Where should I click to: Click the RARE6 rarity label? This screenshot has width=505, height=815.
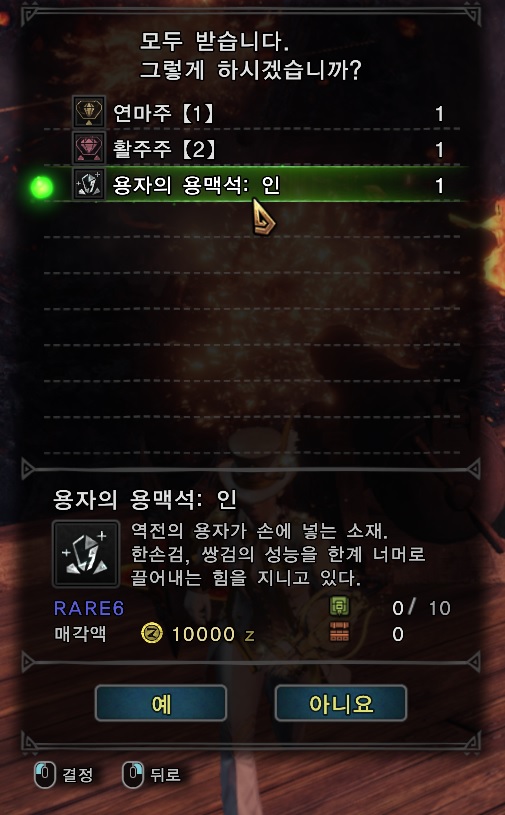pyautogui.click(x=89, y=608)
